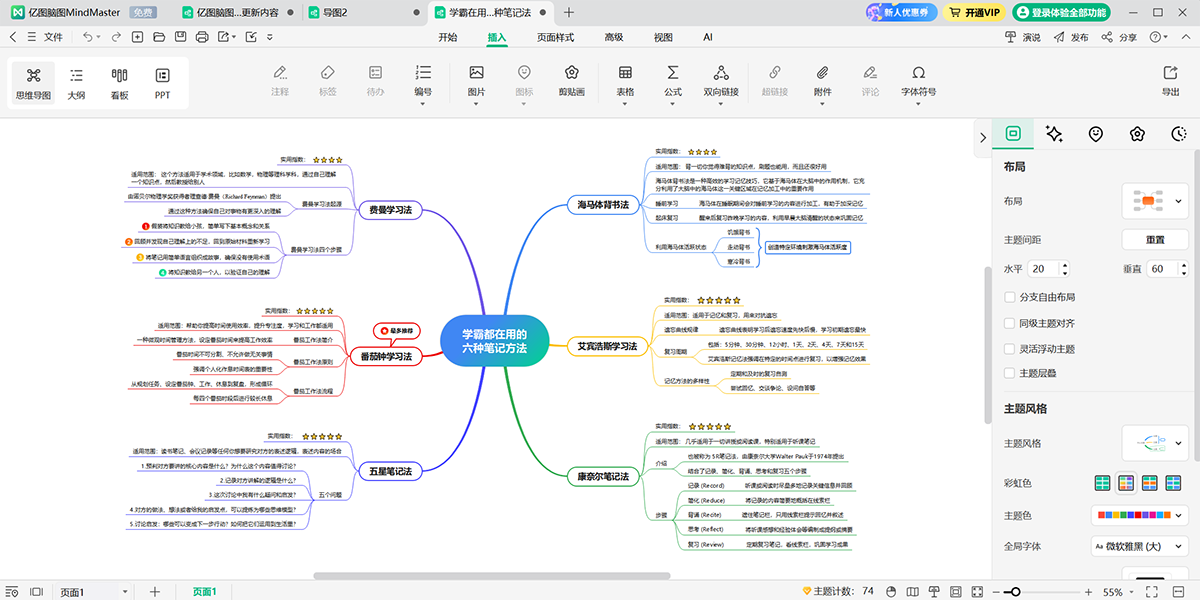
Task: Switch to the 页面样式 ribbon tab
Action: coord(555,37)
